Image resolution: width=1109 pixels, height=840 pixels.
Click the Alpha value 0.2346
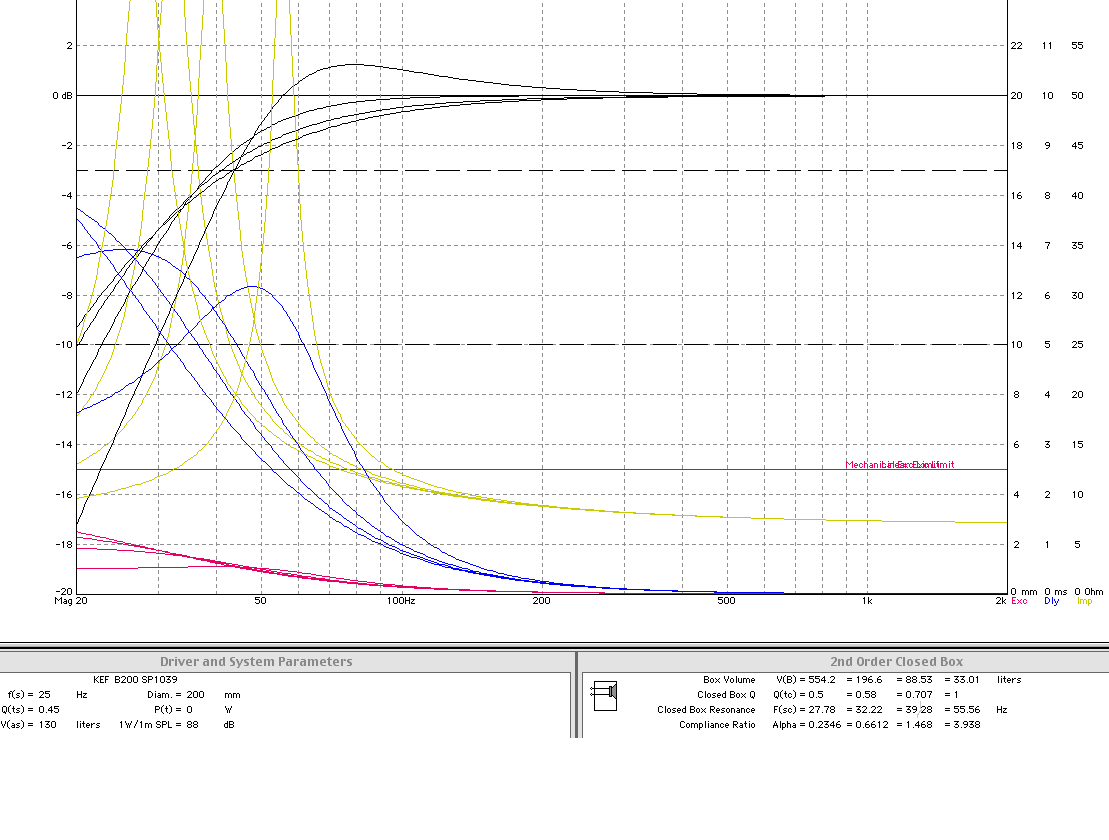click(824, 724)
